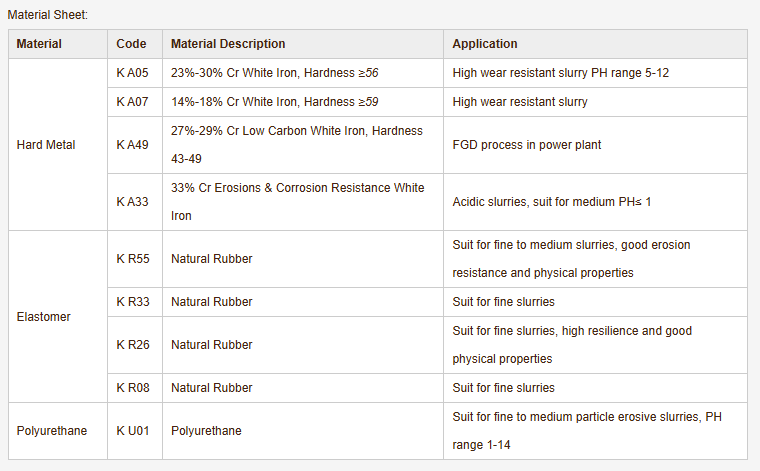Screen dimensions: 760x471
Task: Select code cell K A49
Action: click(x=132, y=145)
